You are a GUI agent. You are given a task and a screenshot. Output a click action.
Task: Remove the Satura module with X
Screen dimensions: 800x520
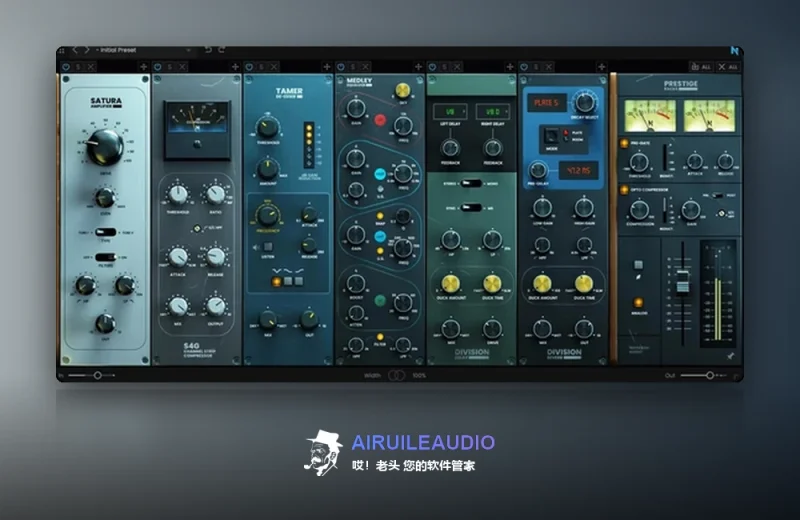[x=91, y=67]
